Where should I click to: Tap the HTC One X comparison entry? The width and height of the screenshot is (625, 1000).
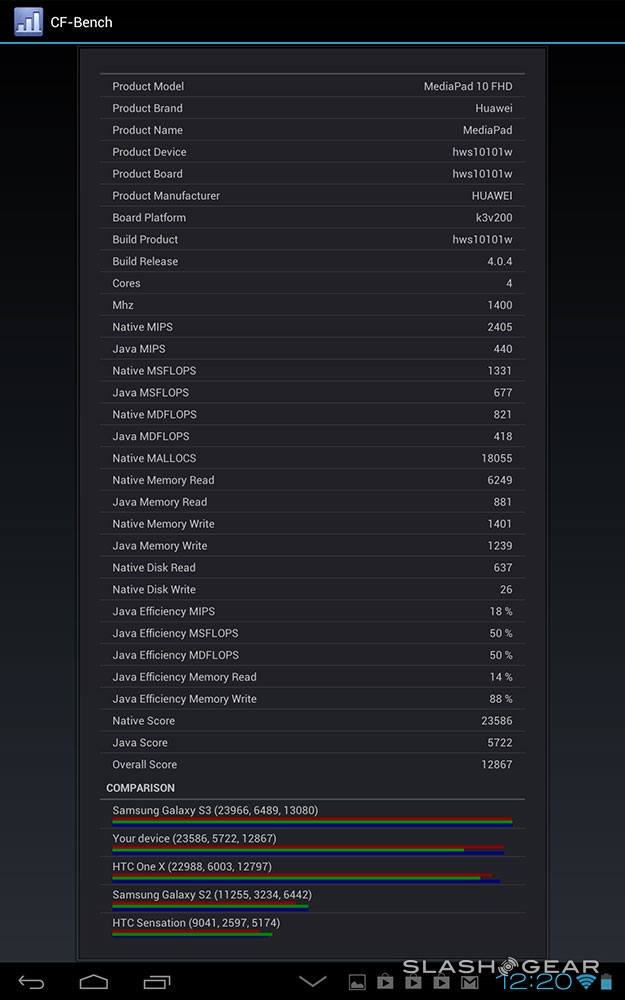pyautogui.click(x=312, y=871)
